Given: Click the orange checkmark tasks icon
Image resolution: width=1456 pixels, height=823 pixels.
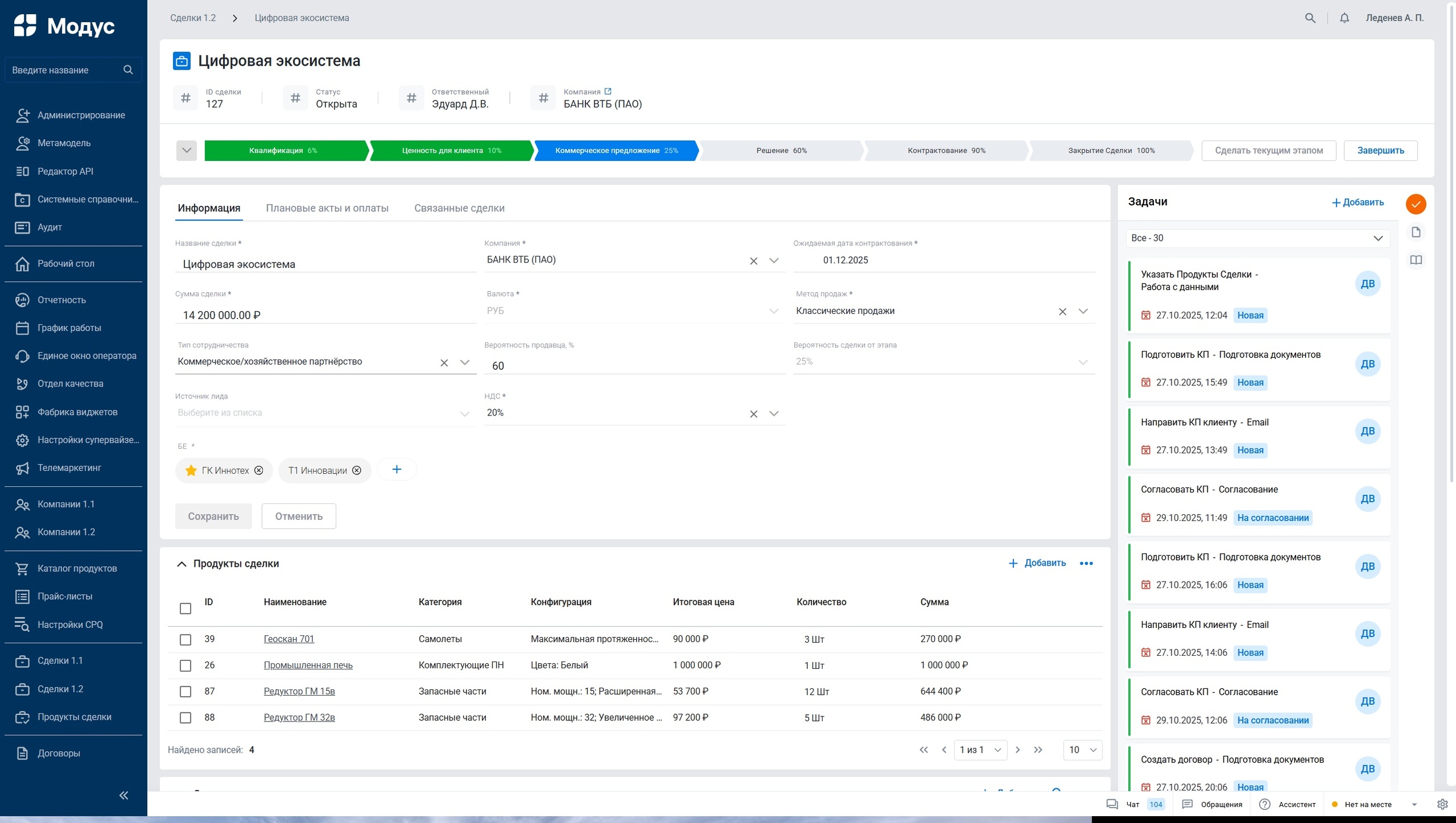Looking at the screenshot, I should 1415,204.
